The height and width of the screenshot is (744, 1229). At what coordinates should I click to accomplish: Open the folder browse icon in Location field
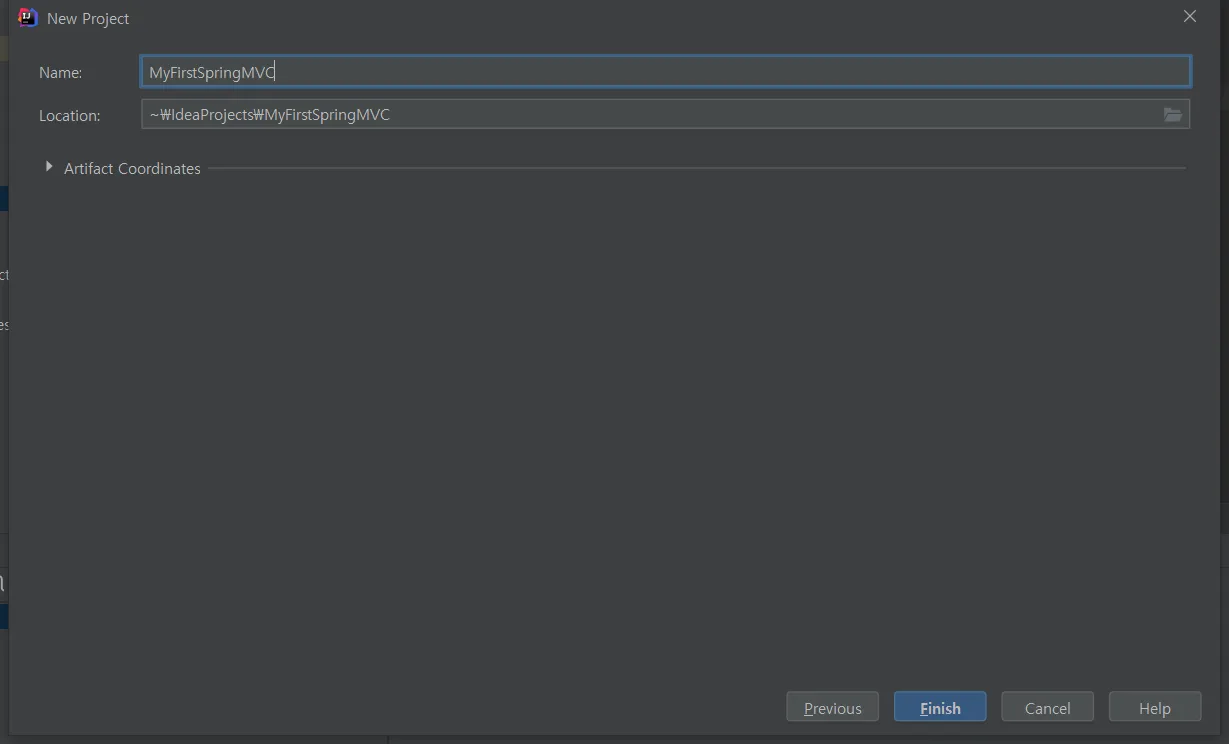tap(1172, 115)
